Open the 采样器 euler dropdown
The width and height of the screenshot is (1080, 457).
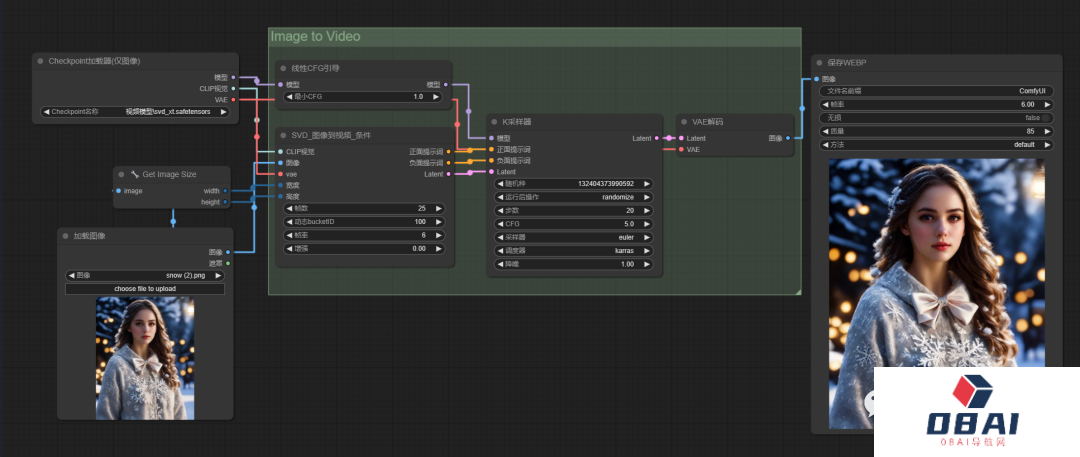(x=573, y=238)
